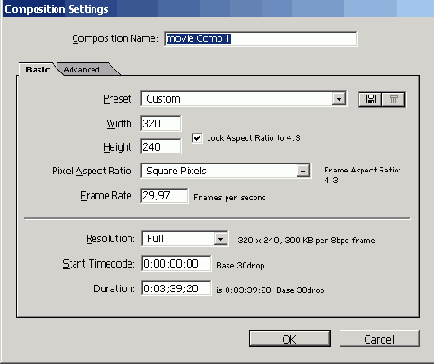Confirm settings with the OK button
The height and width of the screenshot is (364, 434).
tap(290, 339)
